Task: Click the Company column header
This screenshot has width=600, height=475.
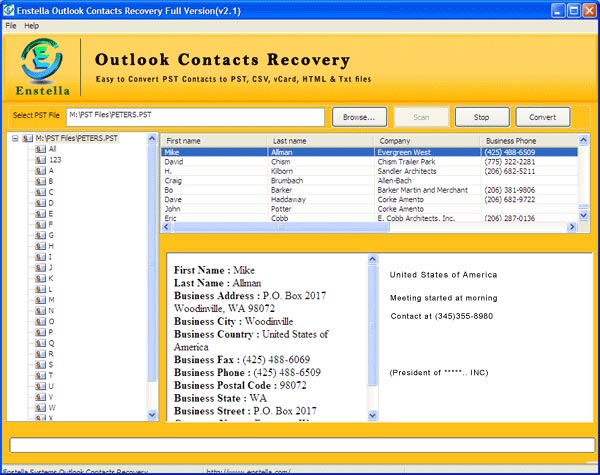Action: (427, 141)
